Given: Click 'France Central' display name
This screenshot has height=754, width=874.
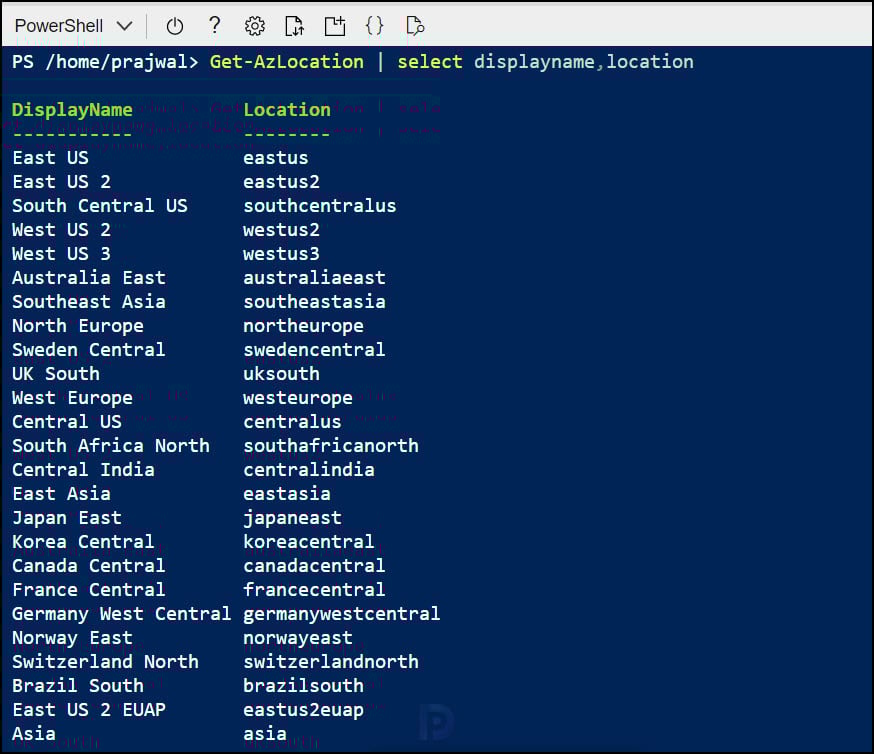Looking at the screenshot, I should (x=89, y=589).
